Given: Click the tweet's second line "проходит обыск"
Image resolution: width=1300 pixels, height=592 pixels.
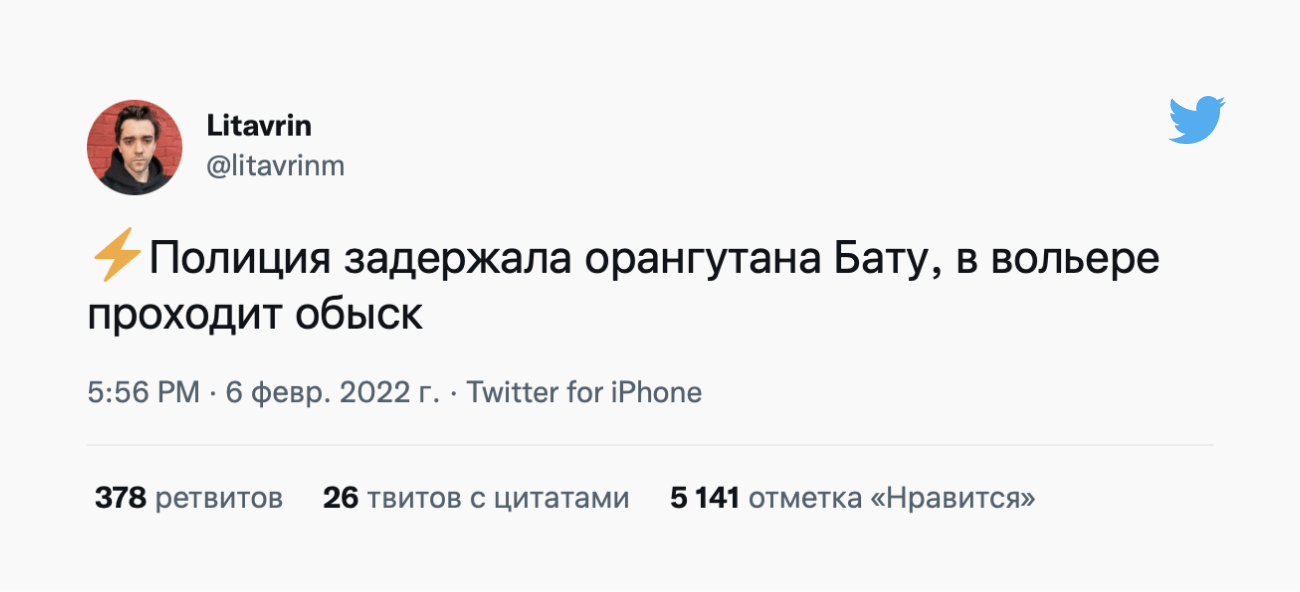Looking at the screenshot, I should click(255, 315).
